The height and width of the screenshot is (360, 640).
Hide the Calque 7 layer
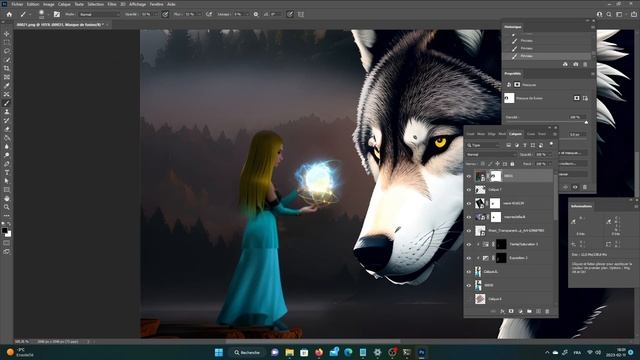click(469, 190)
